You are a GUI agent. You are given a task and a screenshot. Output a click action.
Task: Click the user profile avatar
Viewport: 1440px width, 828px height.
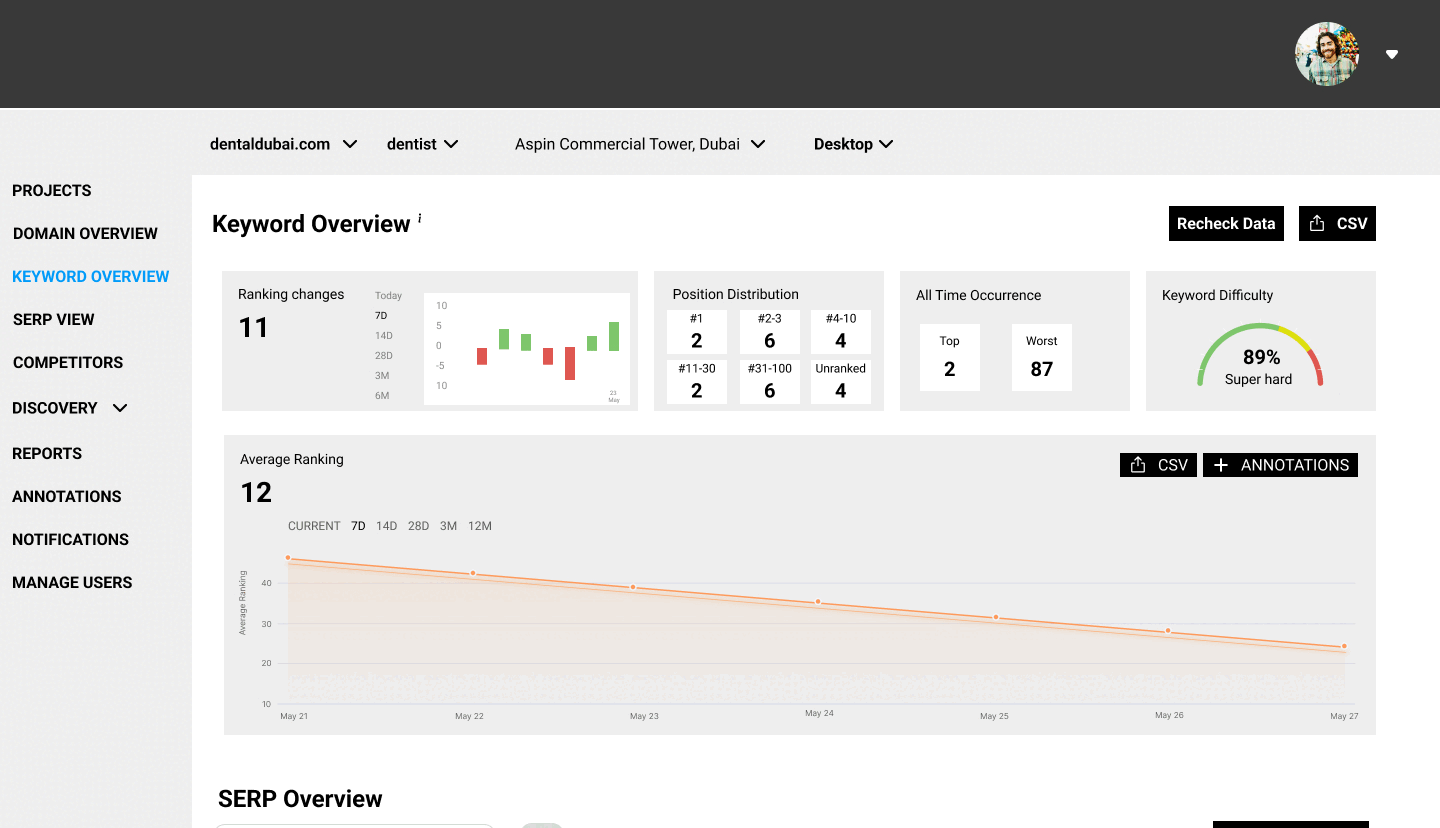pyautogui.click(x=1327, y=54)
